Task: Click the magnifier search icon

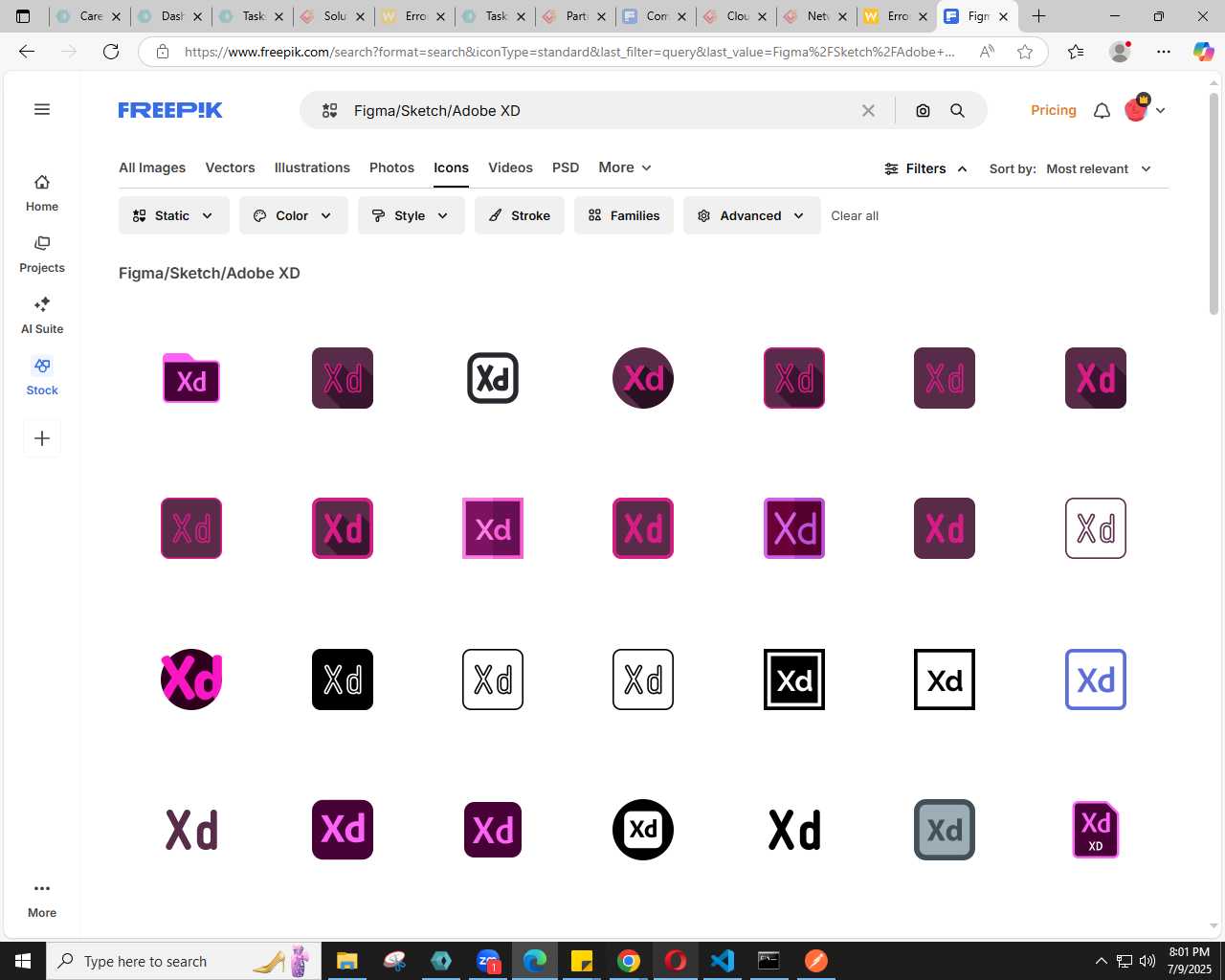Action: [x=957, y=111]
